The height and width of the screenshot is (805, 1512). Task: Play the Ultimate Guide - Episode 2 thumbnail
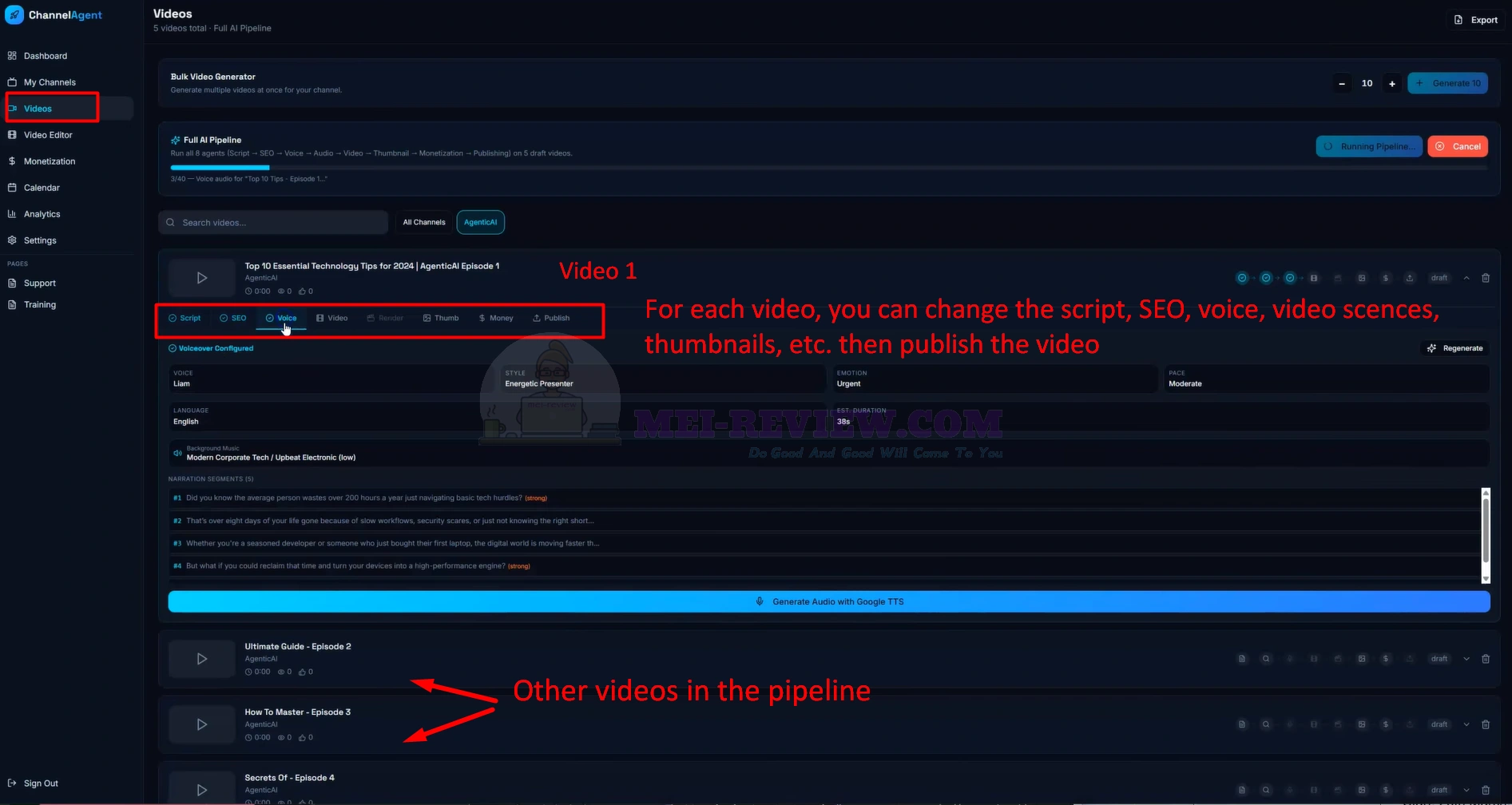pyautogui.click(x=201, y=659)
